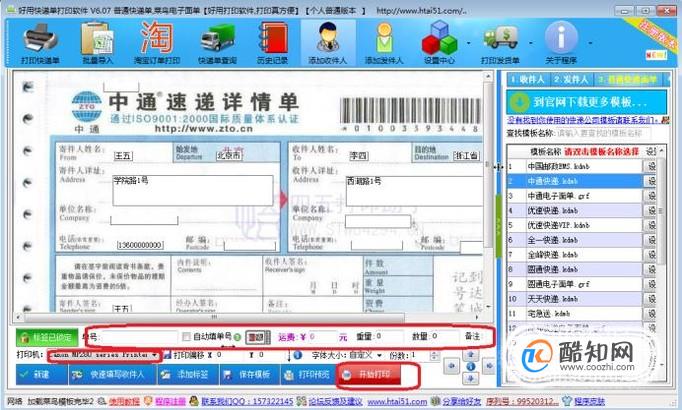
Task: Select template 圆通快递.kdnb
Action: coord(575,270)
